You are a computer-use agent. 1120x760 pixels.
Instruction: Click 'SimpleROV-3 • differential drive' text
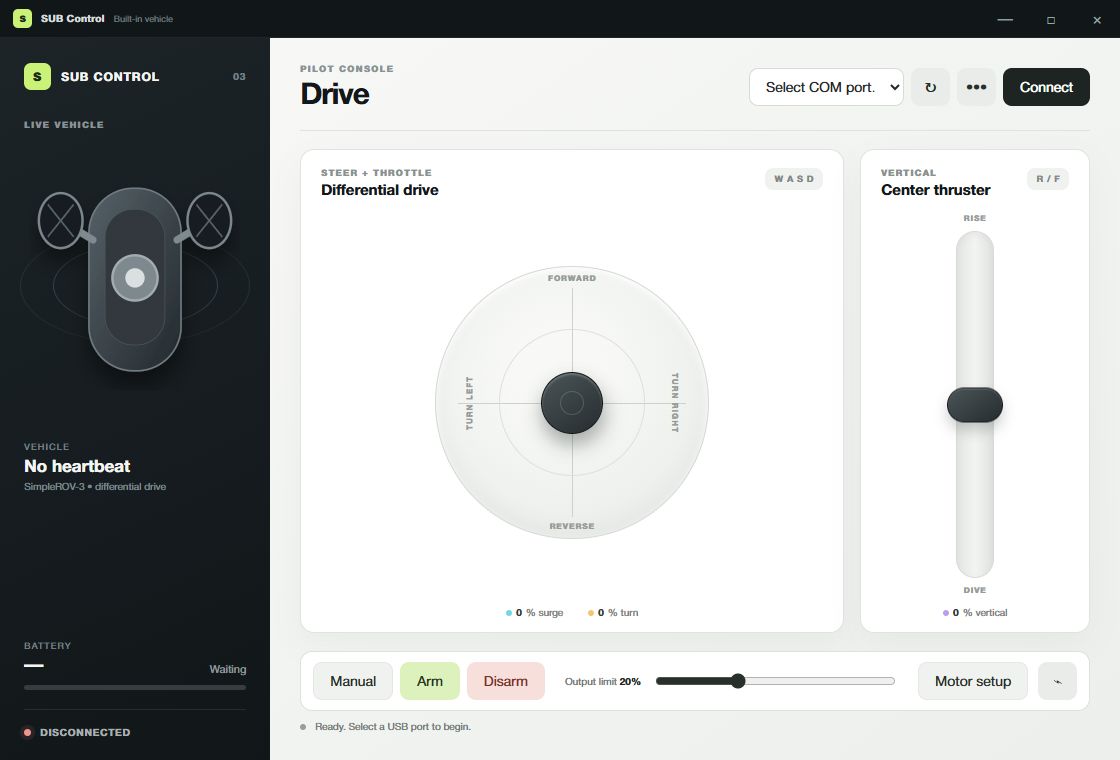pyautogui.click(x=95, y=486)
